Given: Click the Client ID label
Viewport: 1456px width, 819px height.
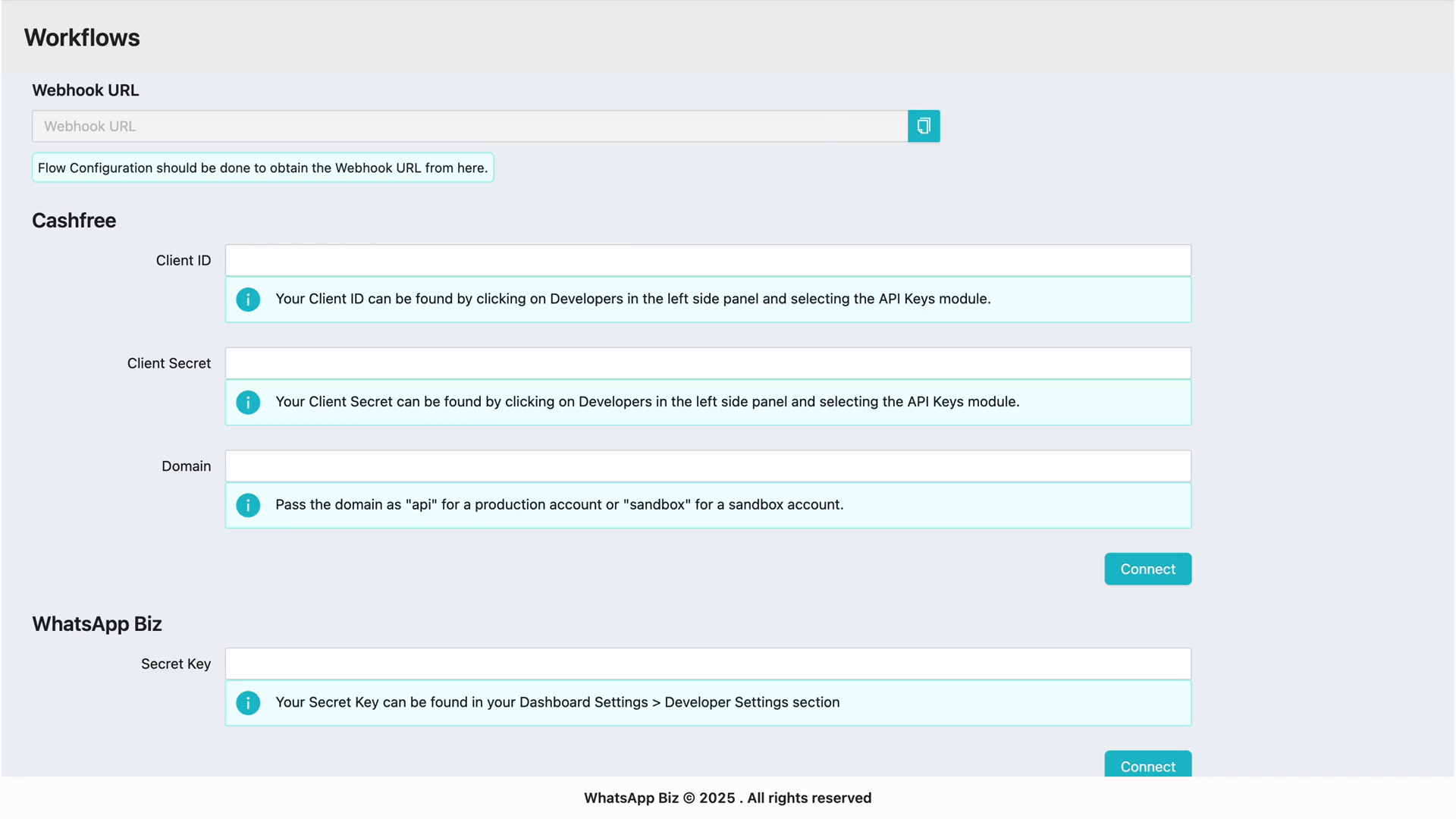Looking at the screenshot, I should (184, 260).
